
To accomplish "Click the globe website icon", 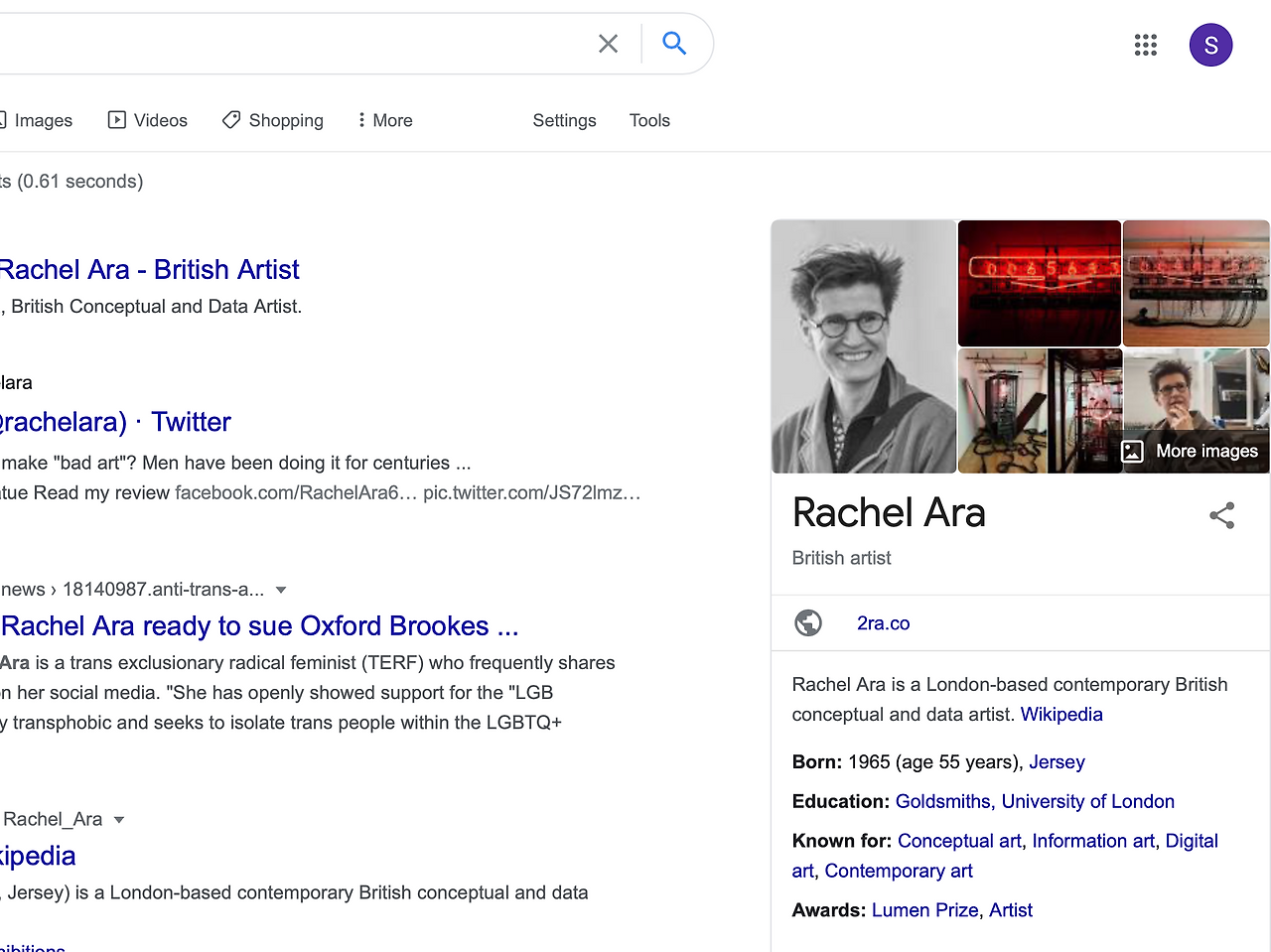I will (808, 622).
